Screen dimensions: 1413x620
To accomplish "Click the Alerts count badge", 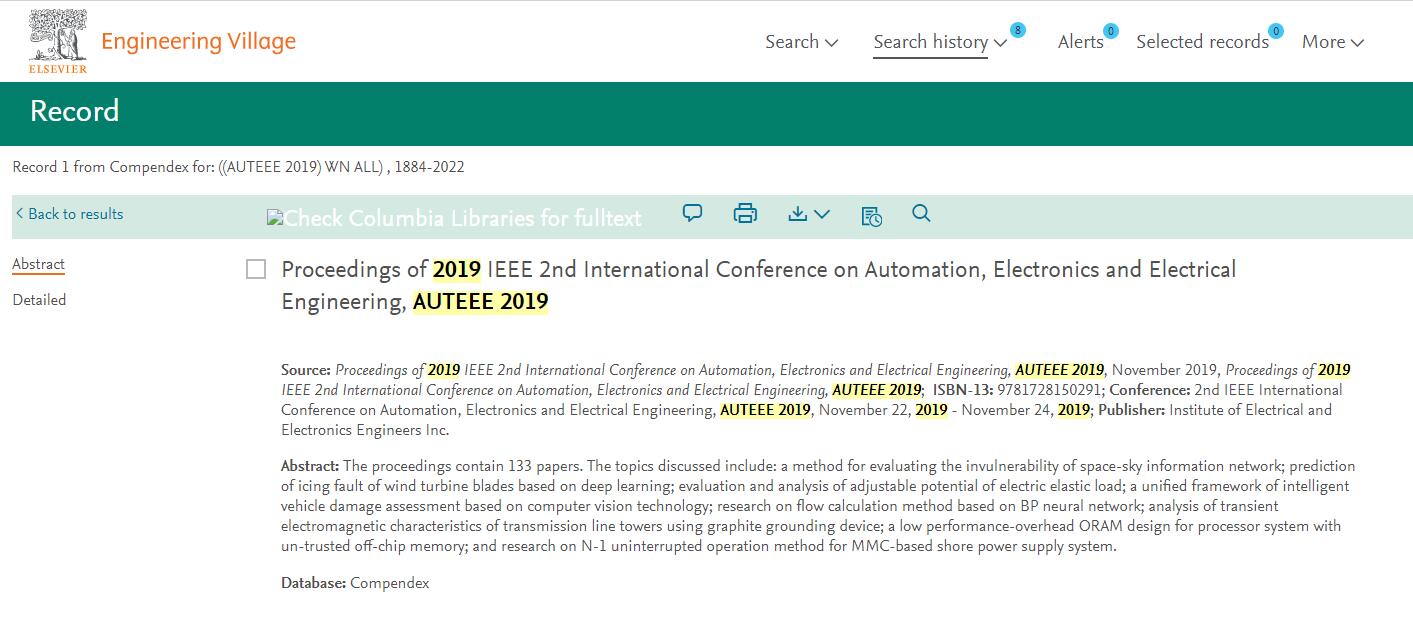I will [1110, 30].
